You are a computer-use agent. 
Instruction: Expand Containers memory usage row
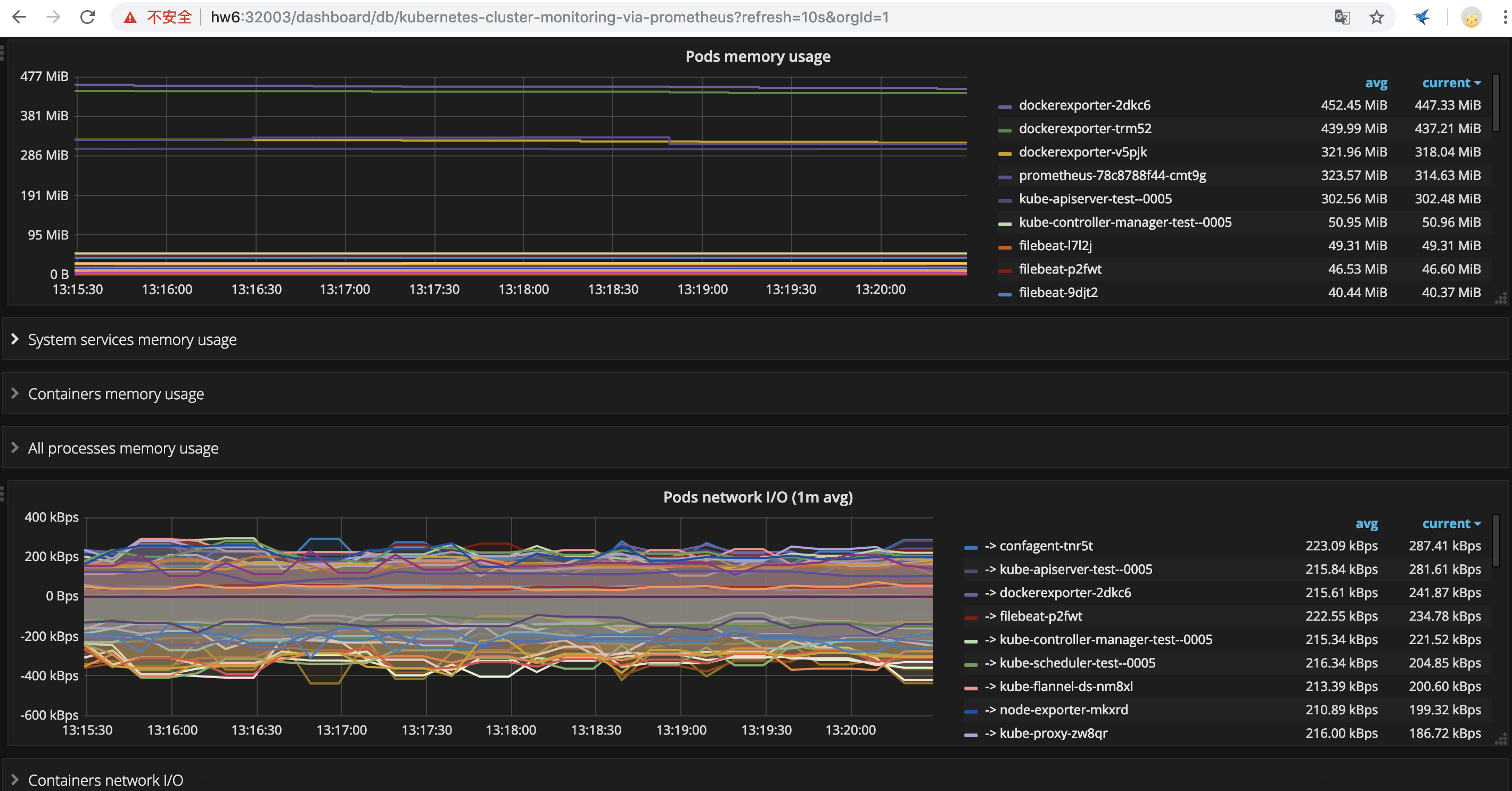point(755,393)
